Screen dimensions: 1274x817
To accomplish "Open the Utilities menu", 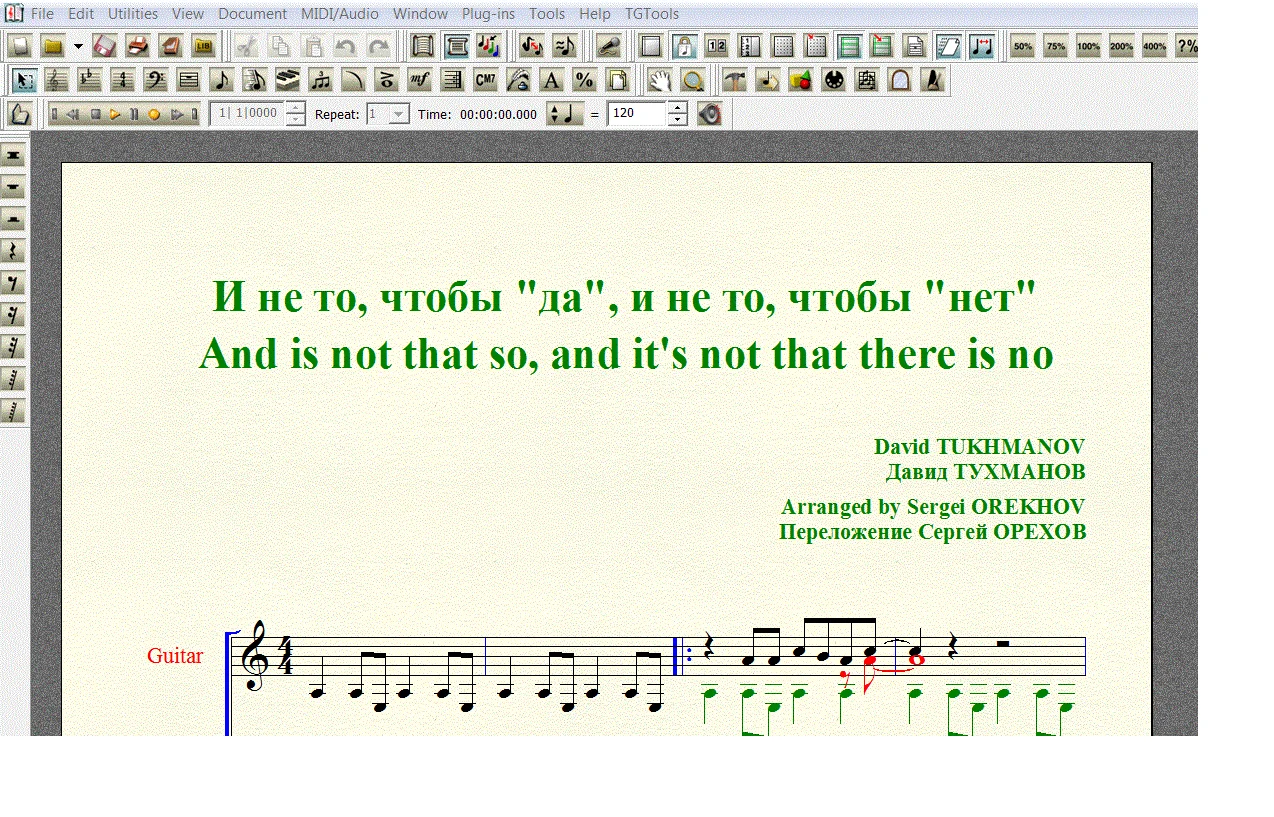I will [133, 14].
